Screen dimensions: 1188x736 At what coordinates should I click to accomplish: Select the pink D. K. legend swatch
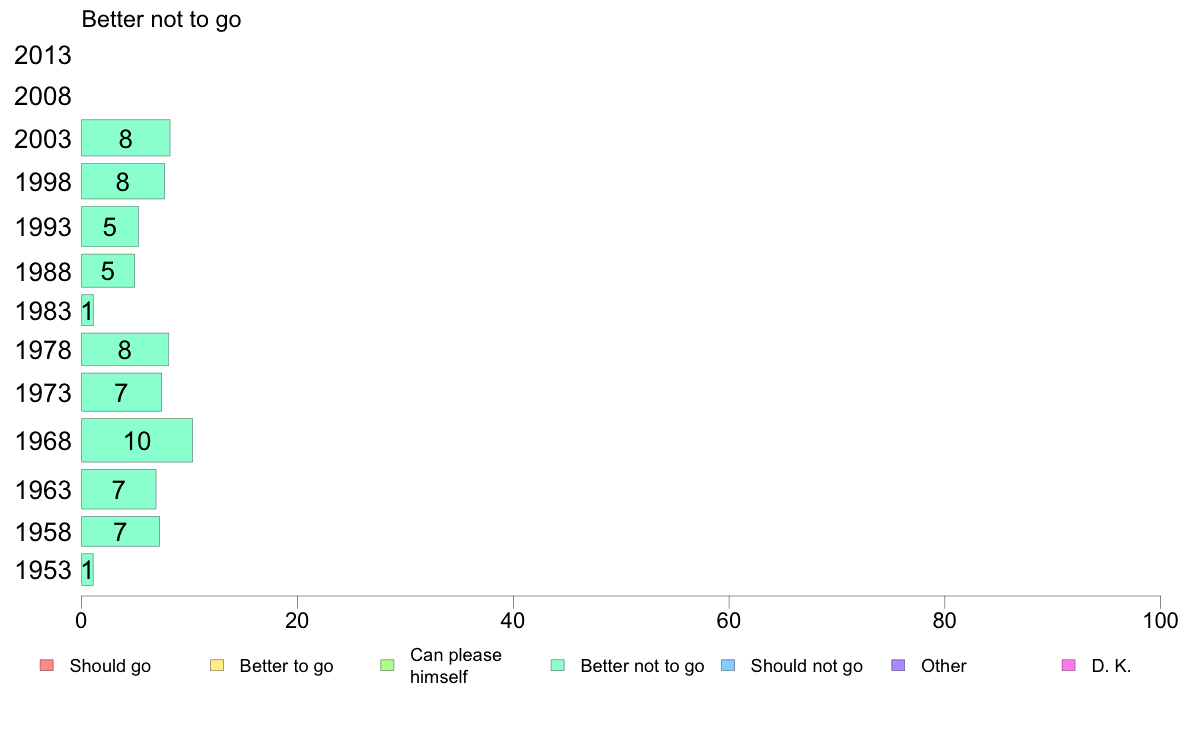(1068, 666)
